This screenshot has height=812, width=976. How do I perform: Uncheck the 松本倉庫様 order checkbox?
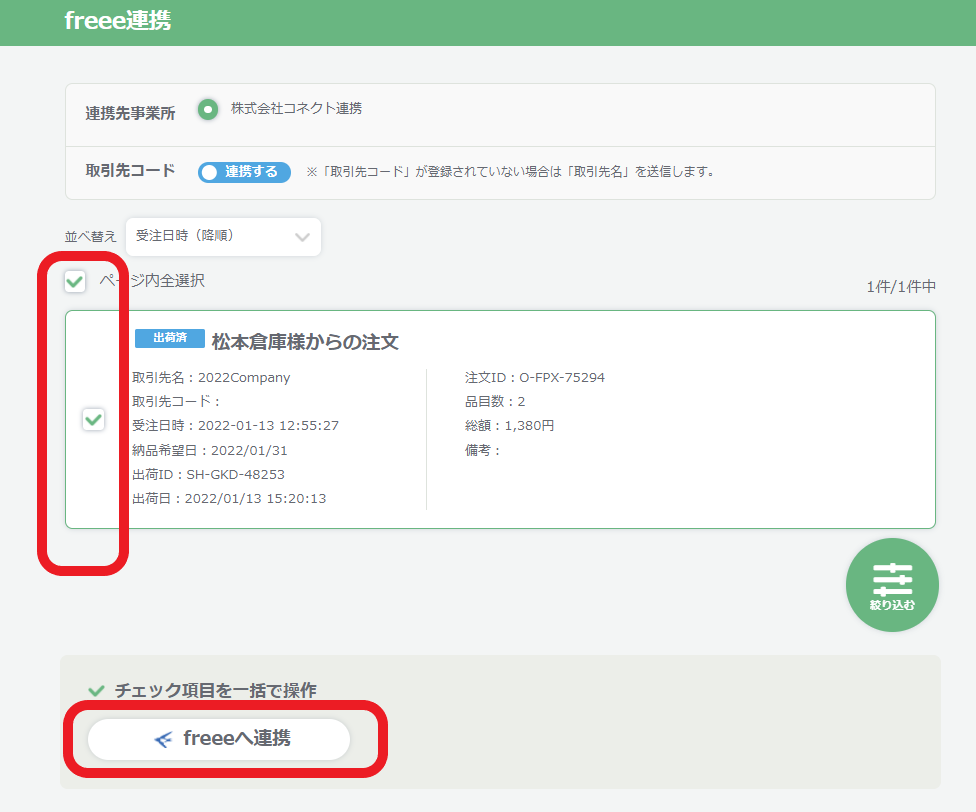click(93, 419)
